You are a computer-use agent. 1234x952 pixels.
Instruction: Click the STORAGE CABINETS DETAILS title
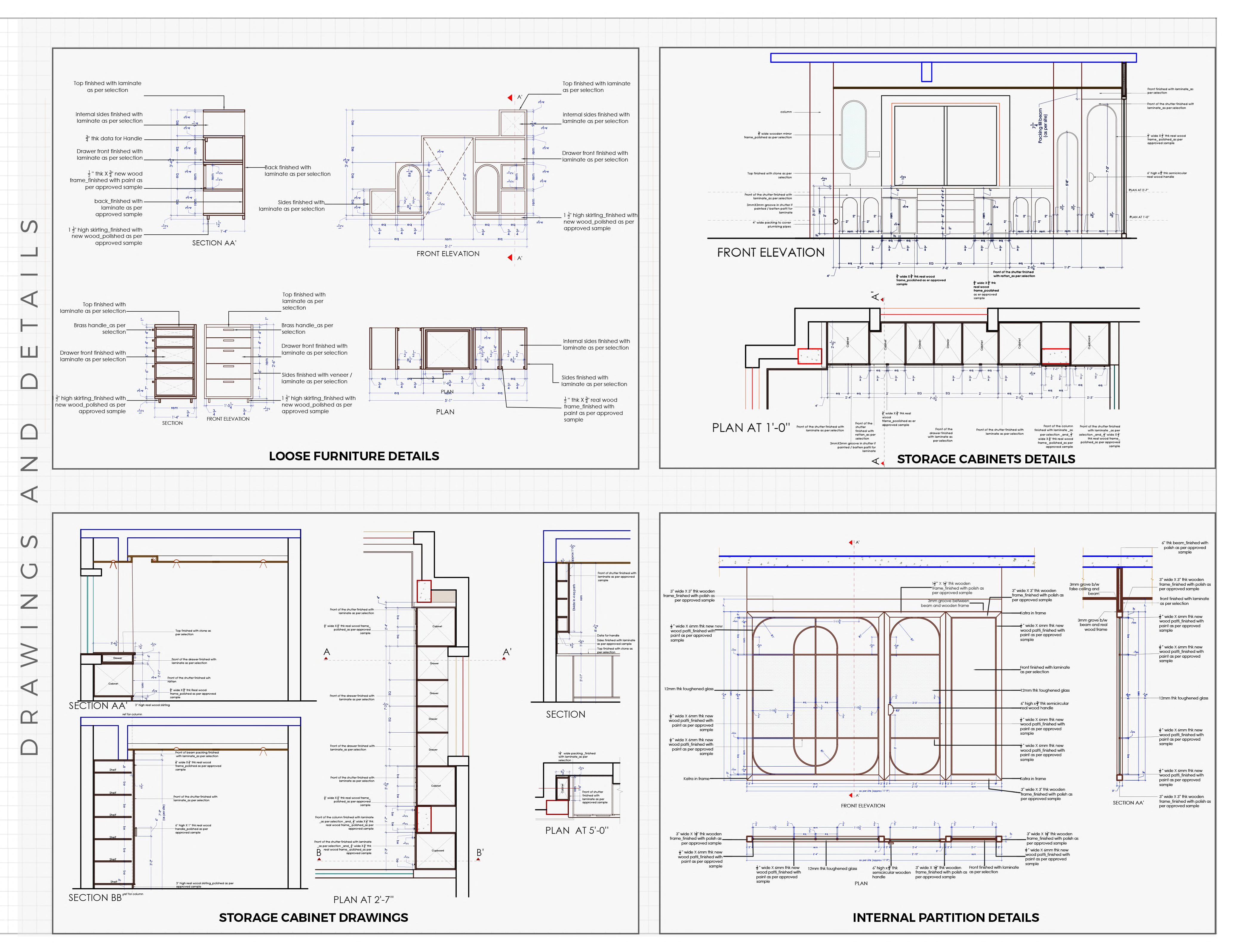click(986, 459)
